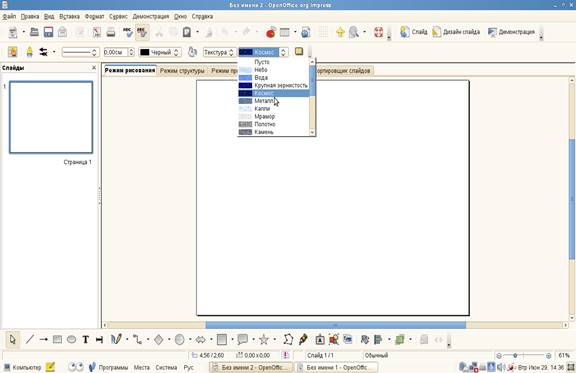Screen dimensions: 576x373
Task: Click the print document icon
Action: coord(111,32)
